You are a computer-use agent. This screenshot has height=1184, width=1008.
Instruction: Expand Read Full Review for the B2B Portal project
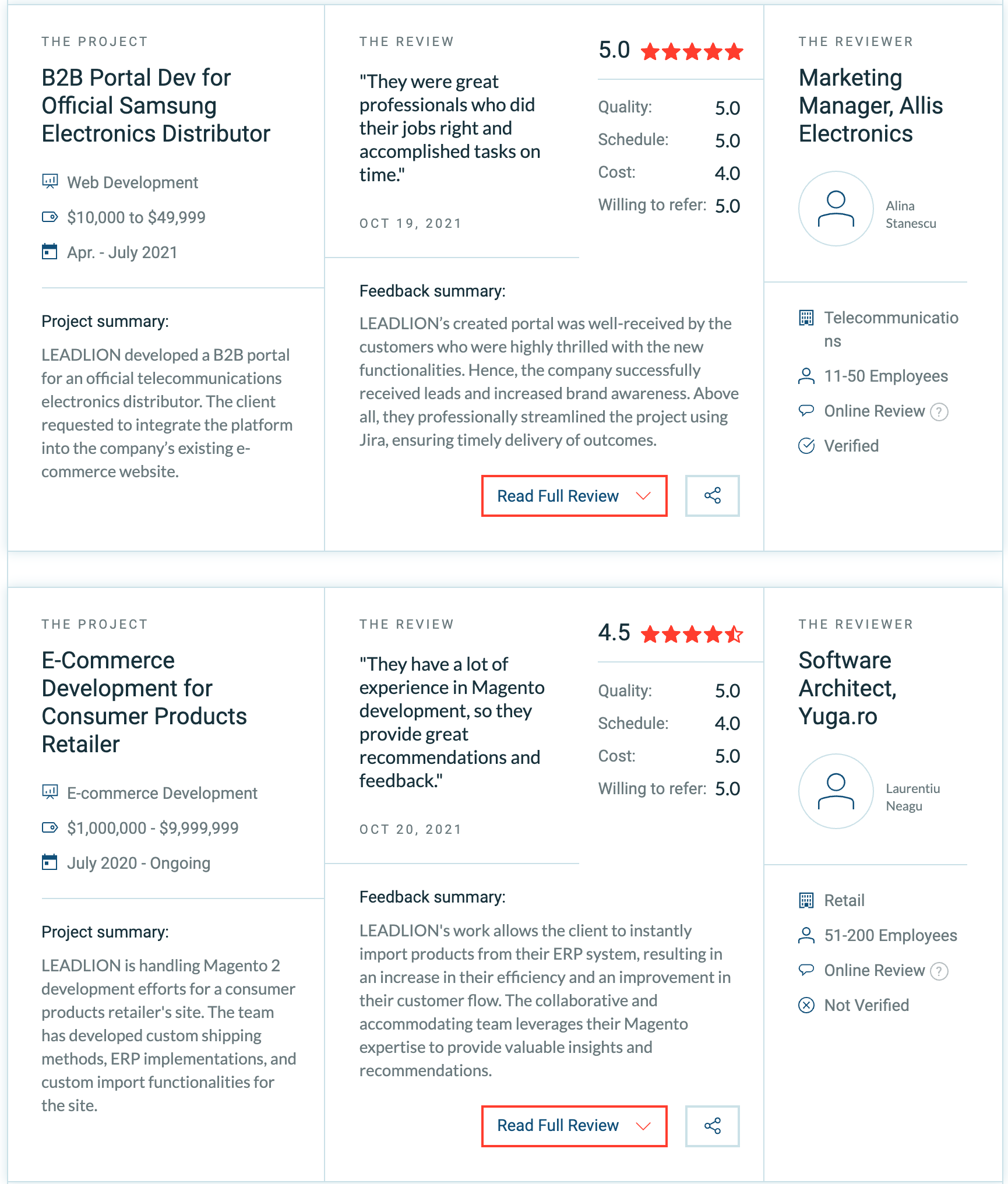click(x=574, y=496)
